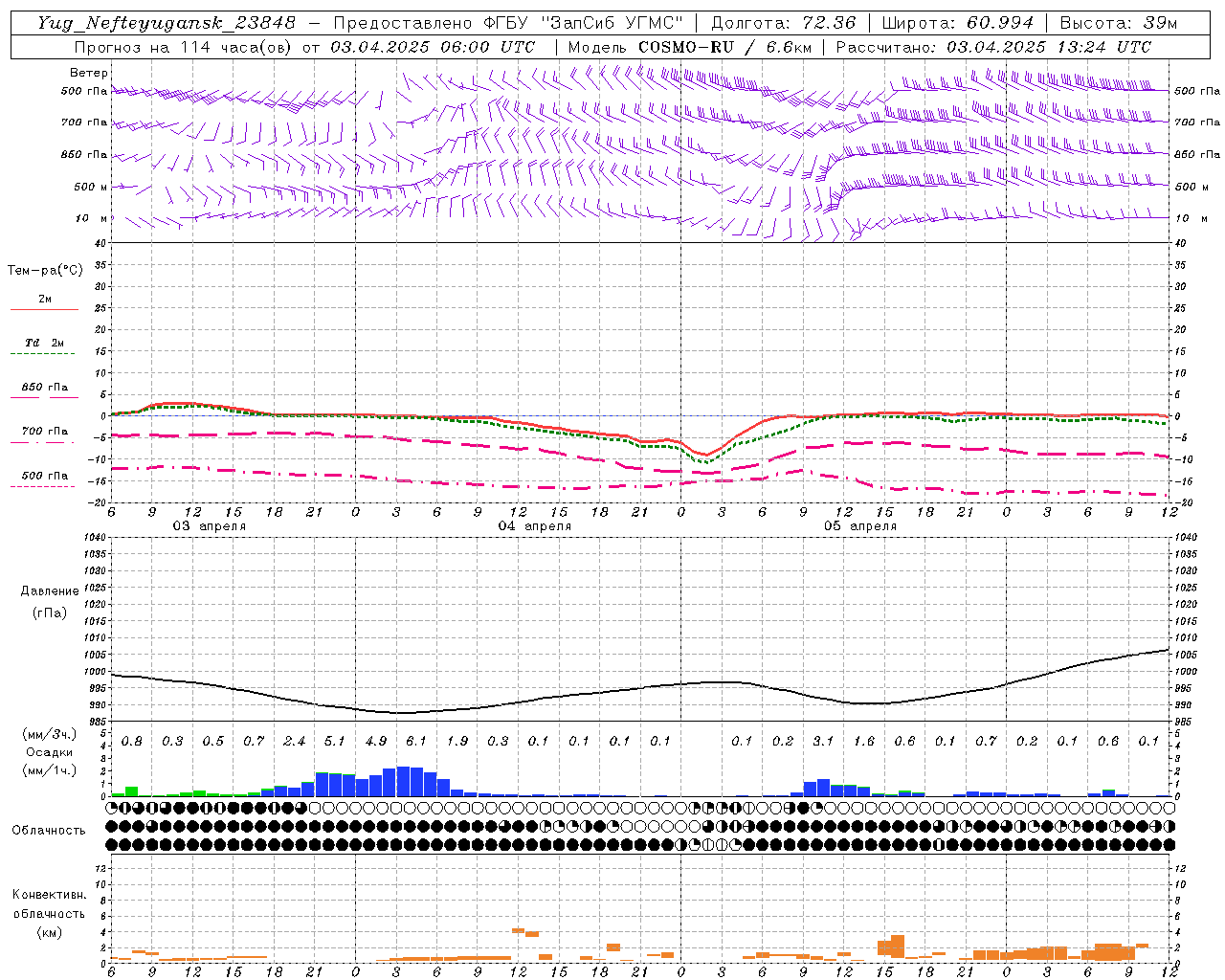
Task: Click the 05 апреля date label
Action: pos(860,526)
